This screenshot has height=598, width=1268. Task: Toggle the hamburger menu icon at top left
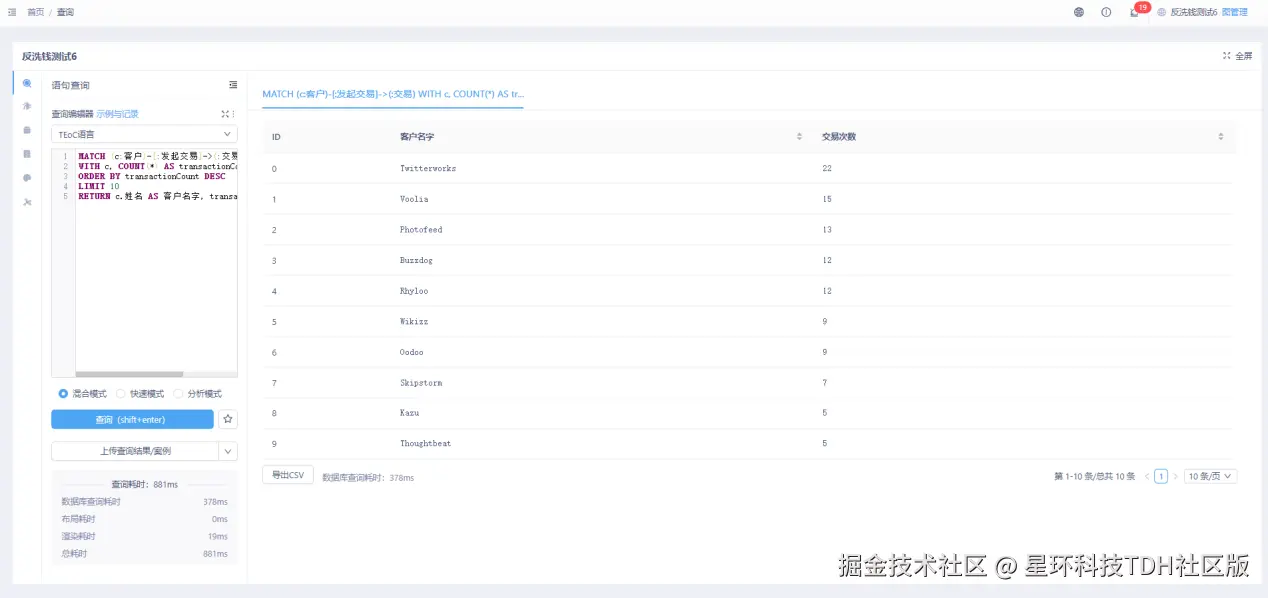tap(12, 12)
